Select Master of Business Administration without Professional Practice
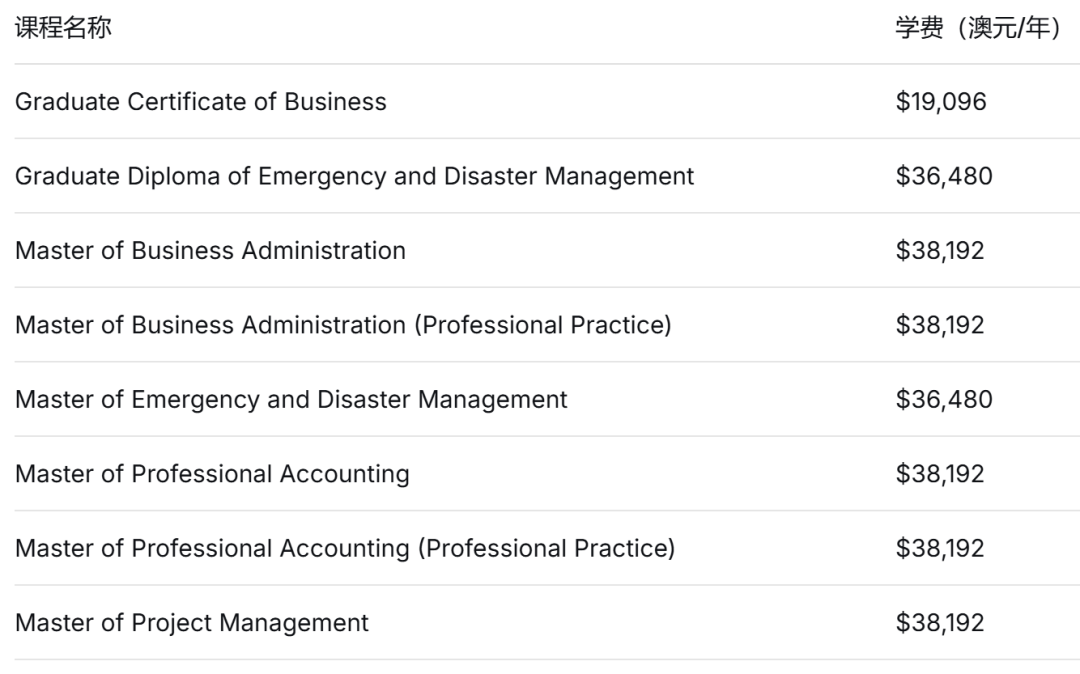The height and width of the screenshot is (674, 1080). (210, 250)
